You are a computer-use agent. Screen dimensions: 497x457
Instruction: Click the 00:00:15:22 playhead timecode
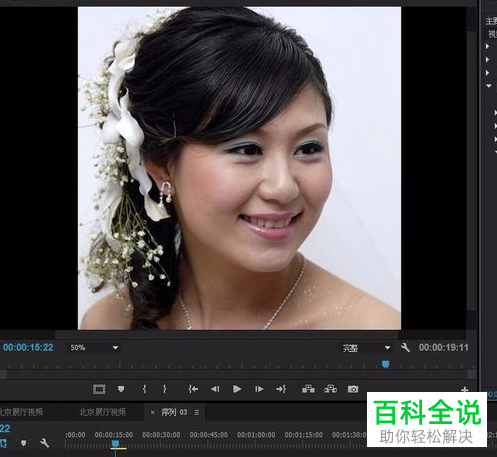(x=28, y=348)
